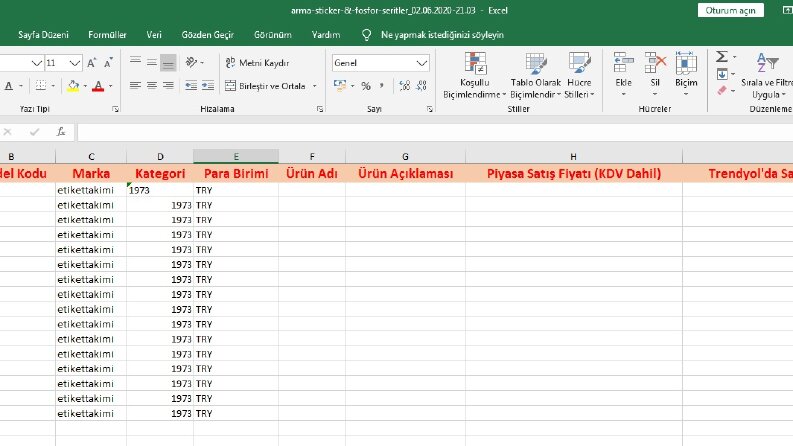
Task: Expand the Clear eraser dropdown arrow
Action: (x=733, y=91)
